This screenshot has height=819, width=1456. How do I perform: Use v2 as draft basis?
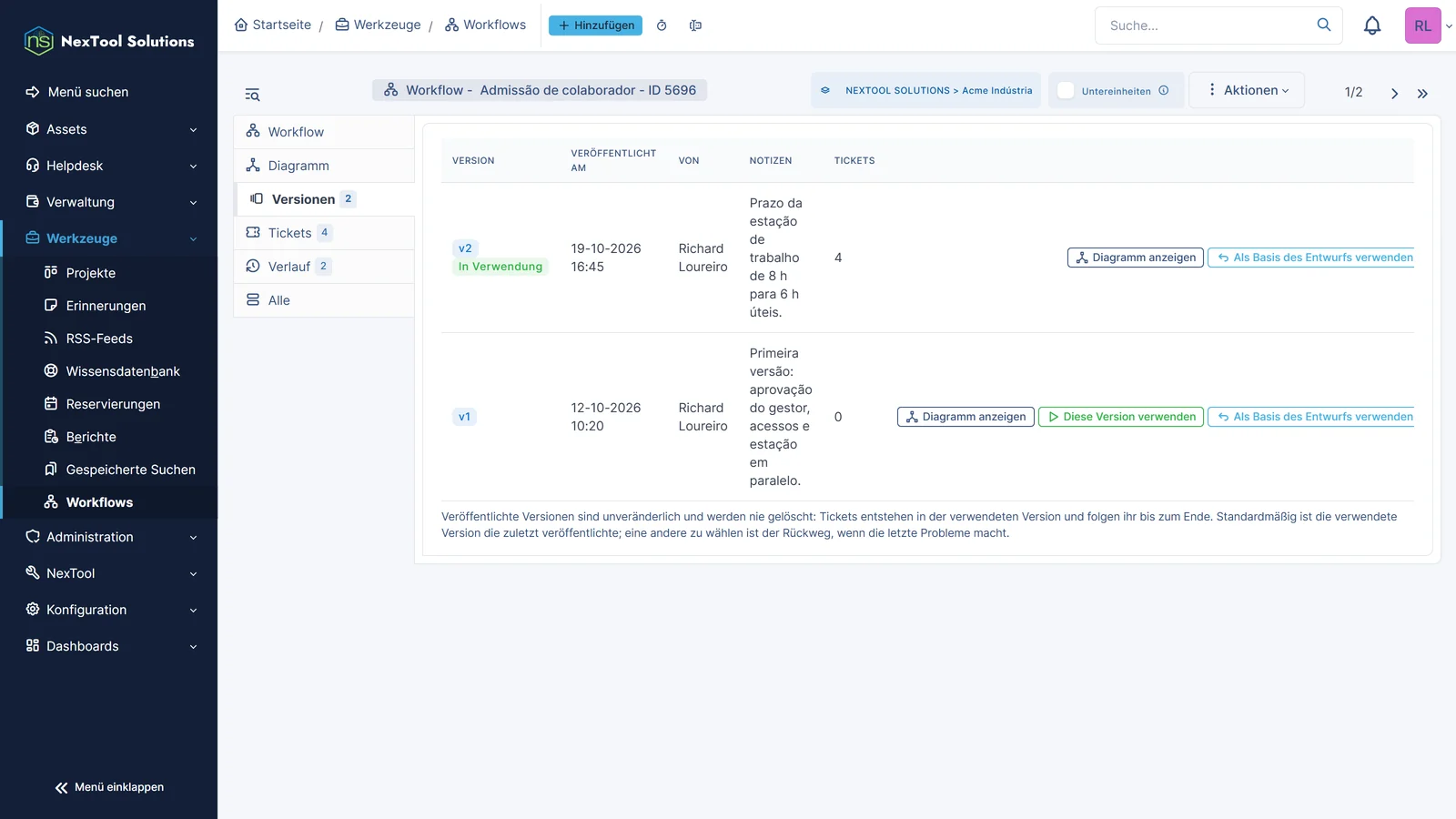[1311, 258]
